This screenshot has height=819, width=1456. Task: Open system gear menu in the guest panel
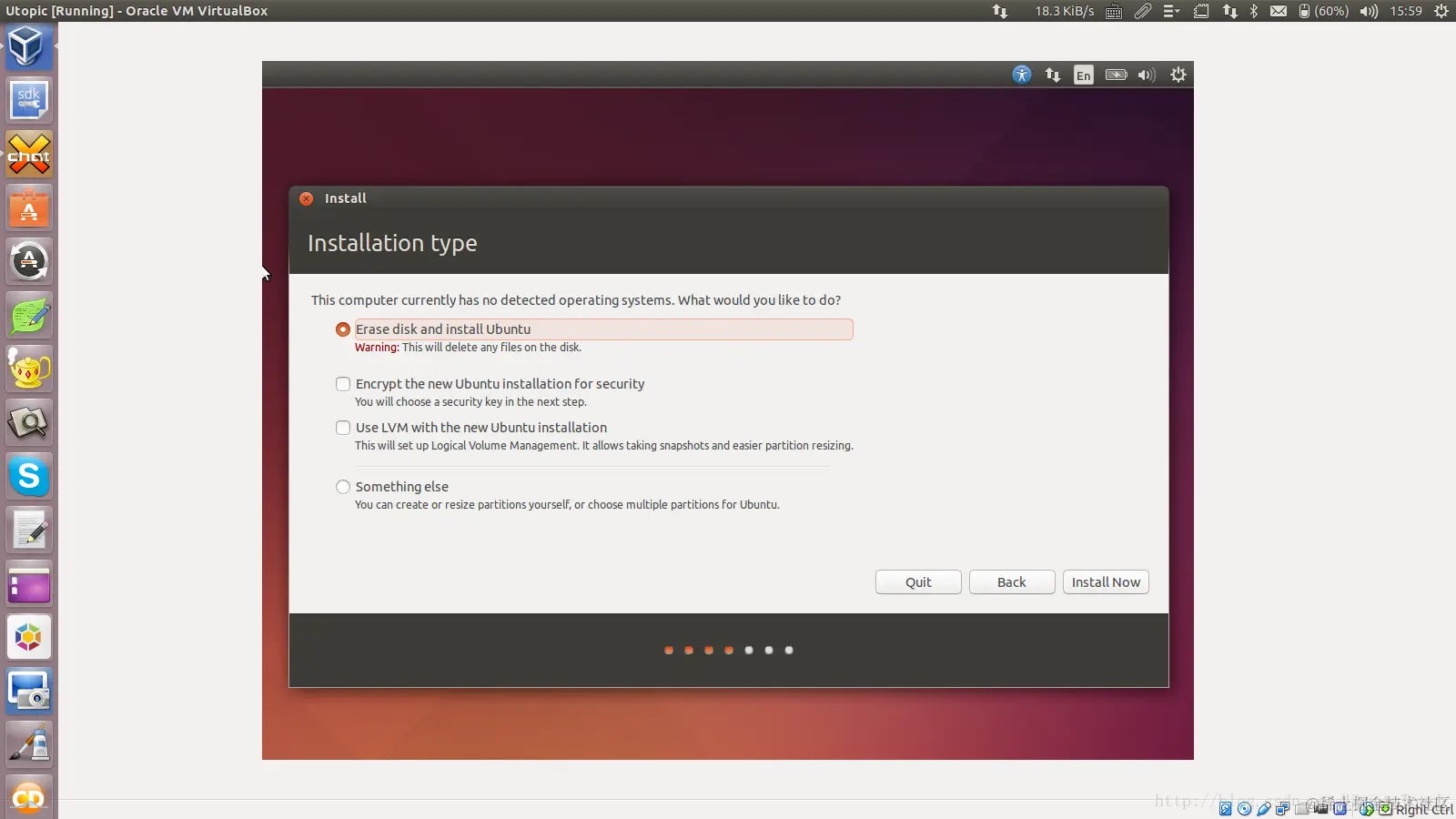(x=1178, y=75)
